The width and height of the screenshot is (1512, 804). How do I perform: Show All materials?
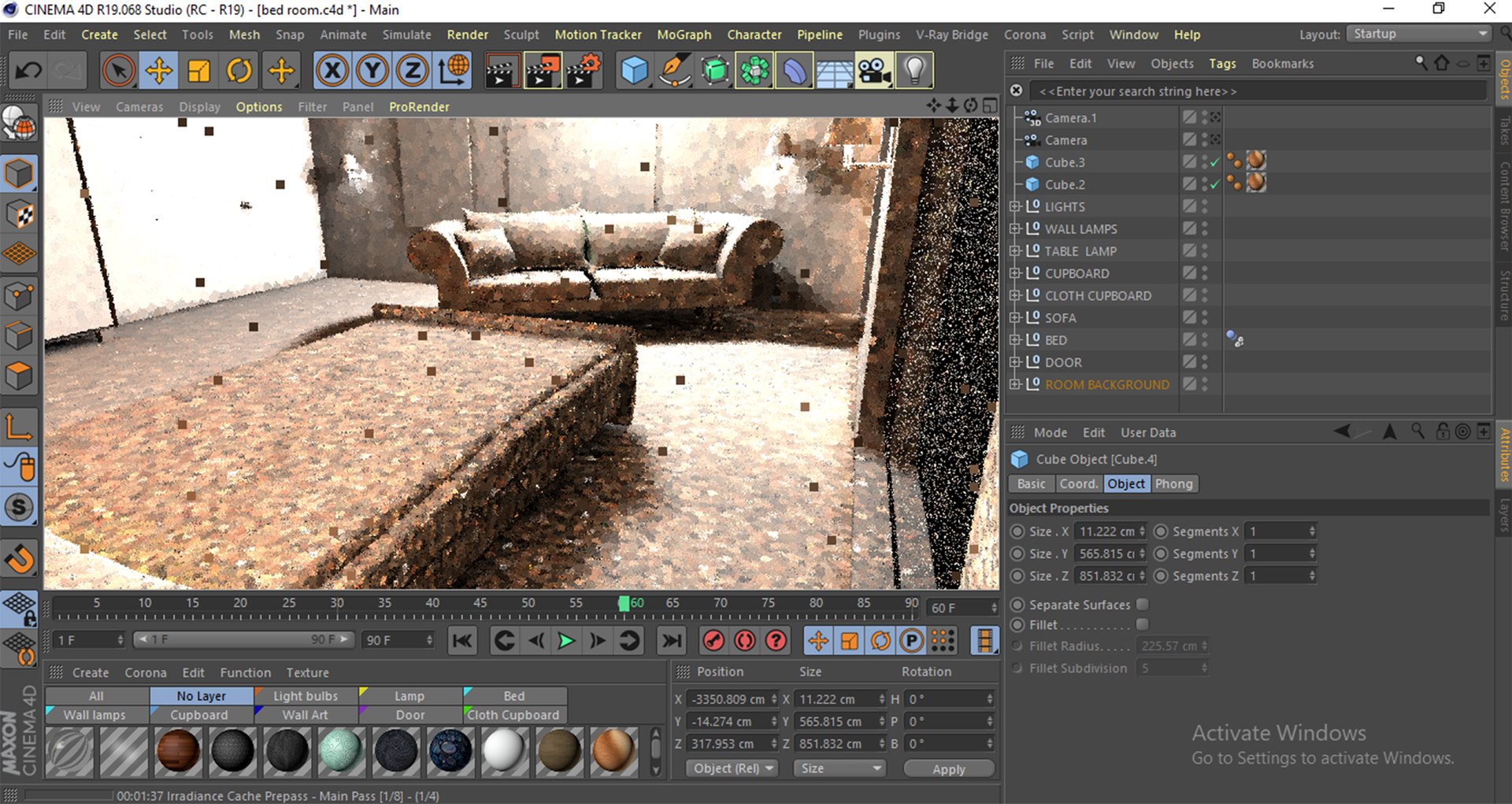click(96, 696)
